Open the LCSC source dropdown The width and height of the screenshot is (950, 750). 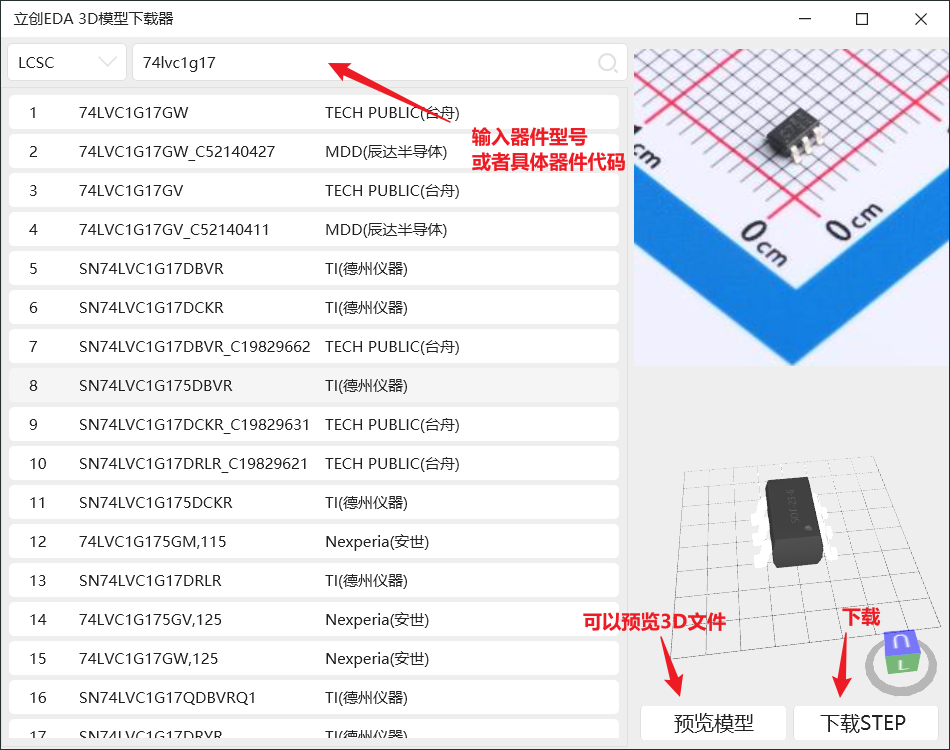(67, 62)
